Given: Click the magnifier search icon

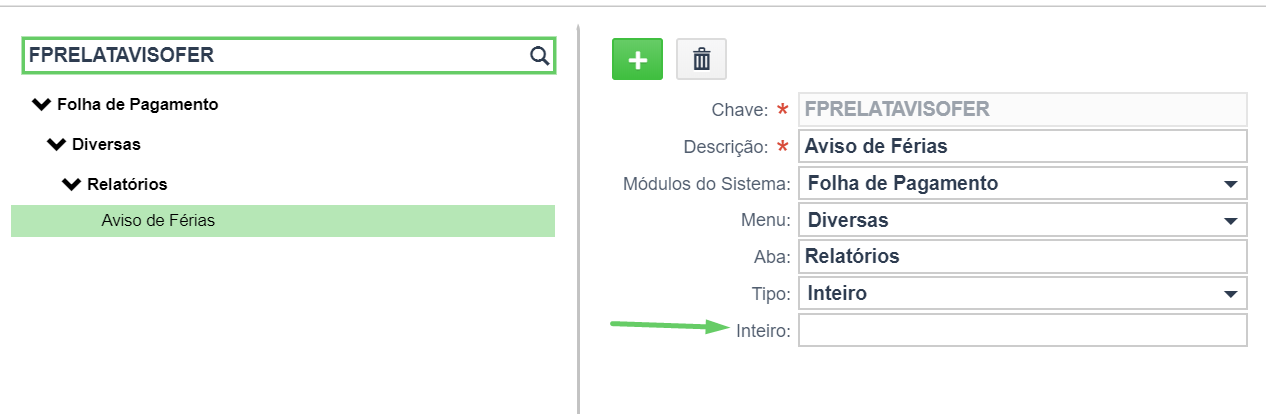Looking at the screenshot, I should click(x=539, y=56).
